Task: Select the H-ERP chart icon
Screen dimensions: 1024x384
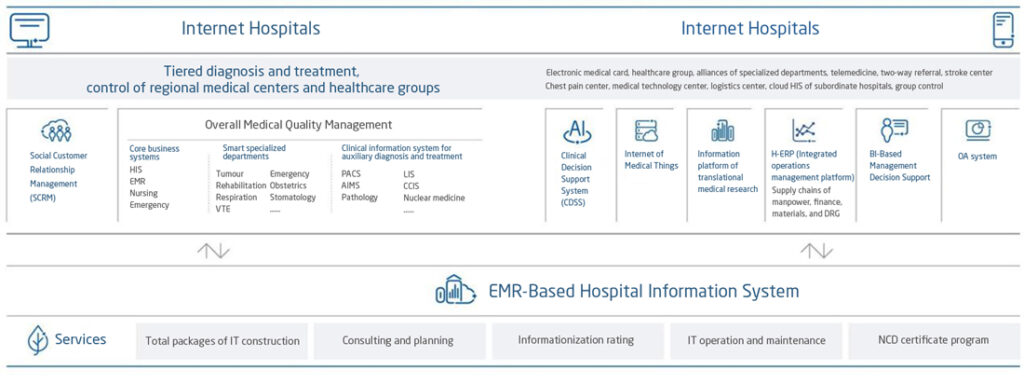Action: click(x=803, y=131)
